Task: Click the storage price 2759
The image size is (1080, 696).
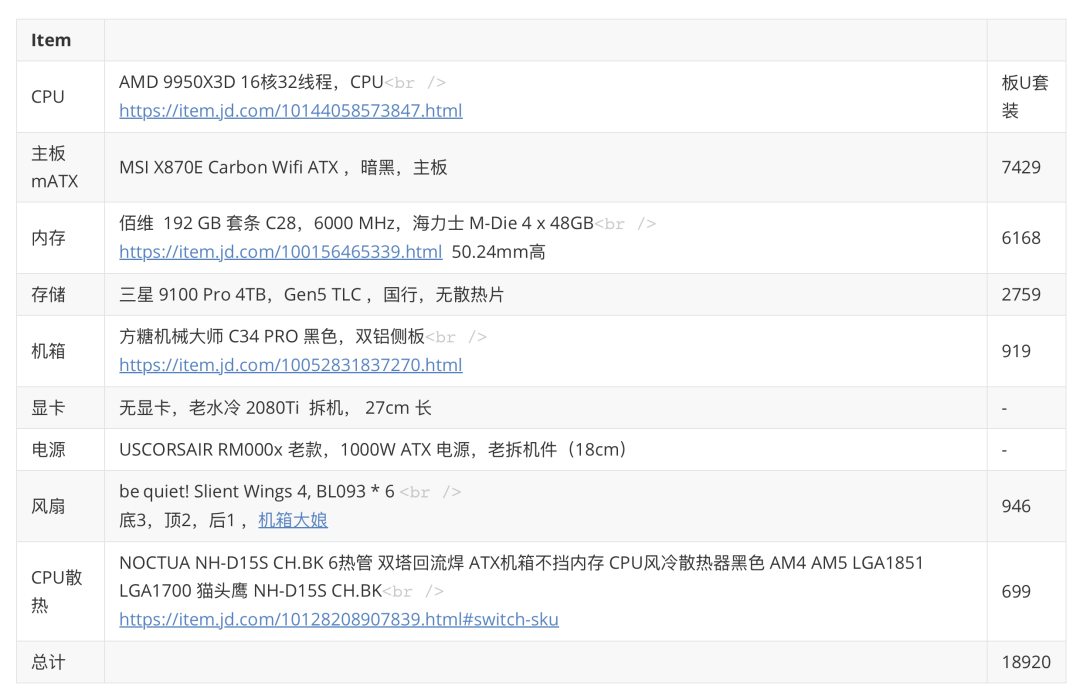Action: click(1021, 295)
